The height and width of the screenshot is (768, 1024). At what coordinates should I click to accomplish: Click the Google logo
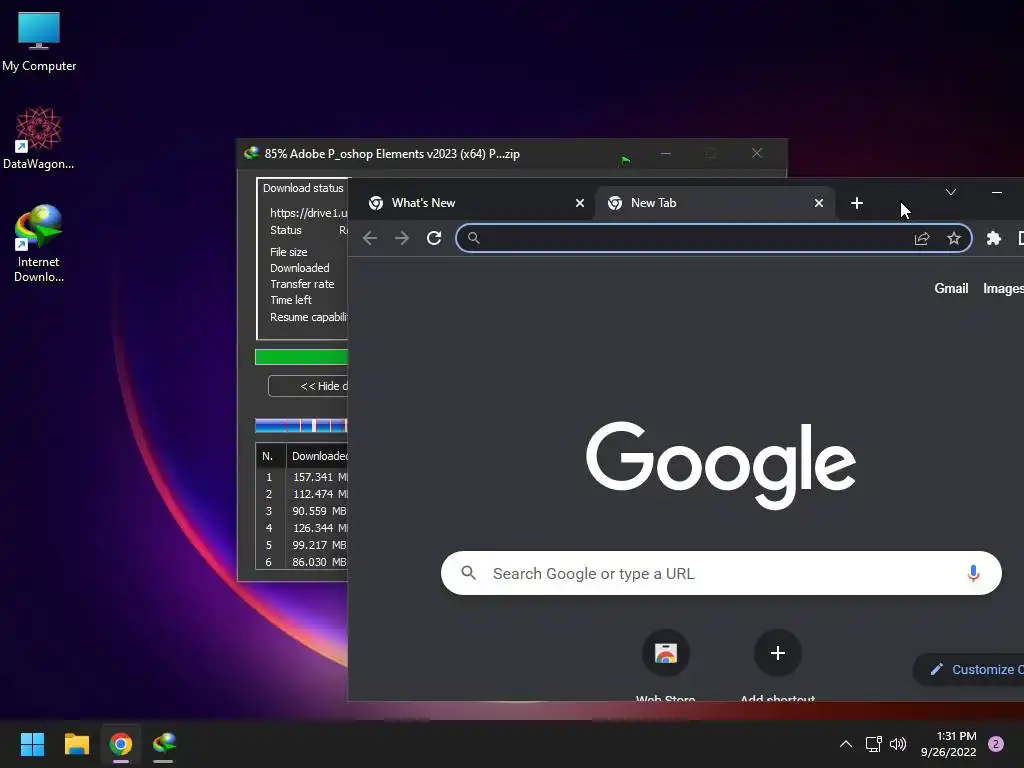pyautogui.click(x=721, y=464)
